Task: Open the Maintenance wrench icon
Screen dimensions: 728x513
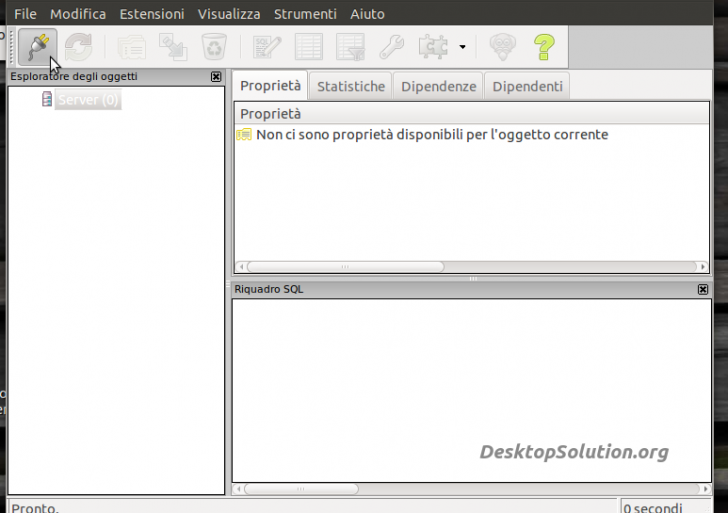Action: (391, 47)
